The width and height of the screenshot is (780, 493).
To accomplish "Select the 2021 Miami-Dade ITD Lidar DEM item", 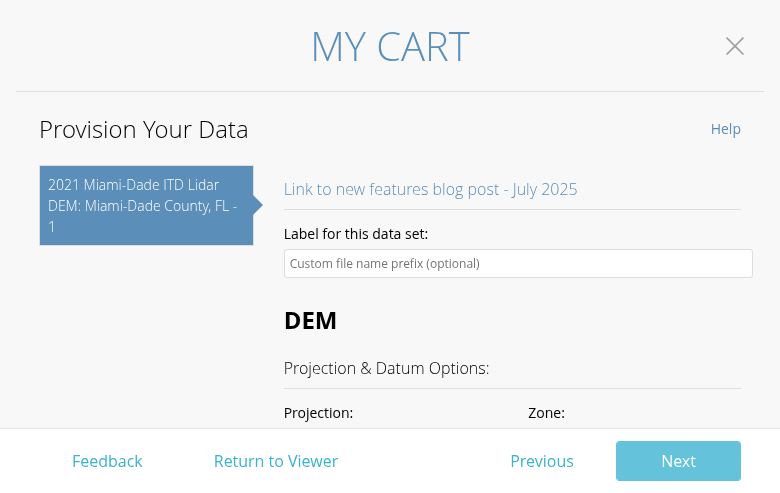I will (146, 205).
